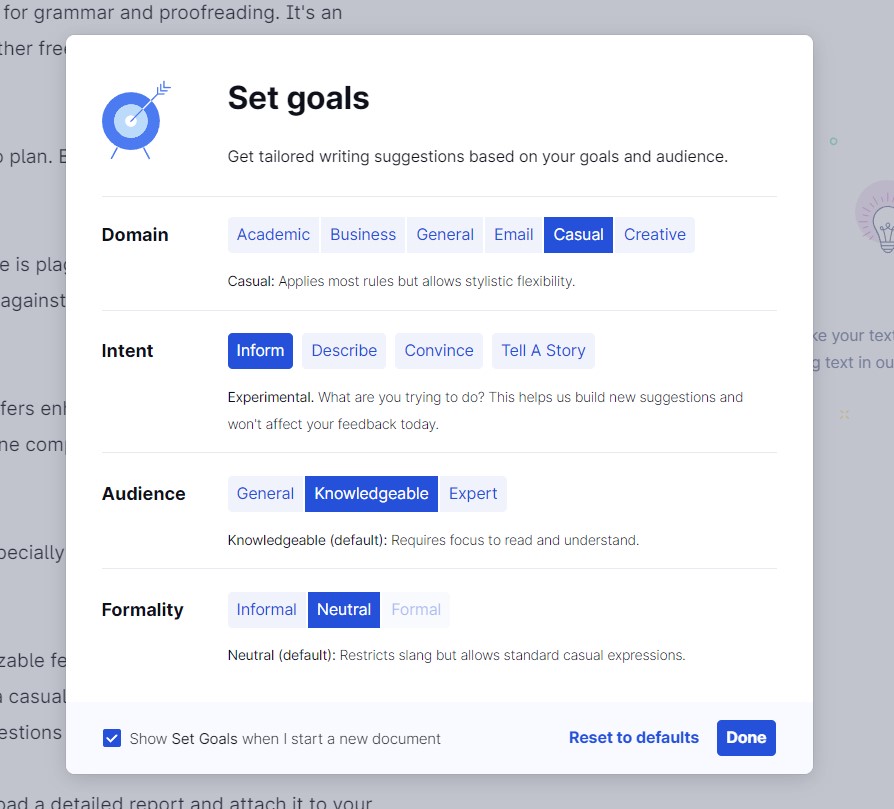
Task: Choose the Convince intent
Action: pyautogui.click(x=439, y=351)
